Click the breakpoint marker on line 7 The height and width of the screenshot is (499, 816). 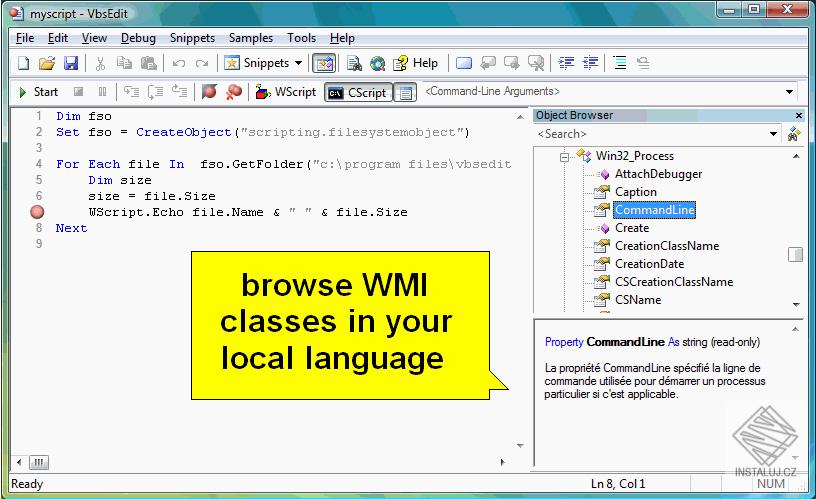click(x=37, y=212)
